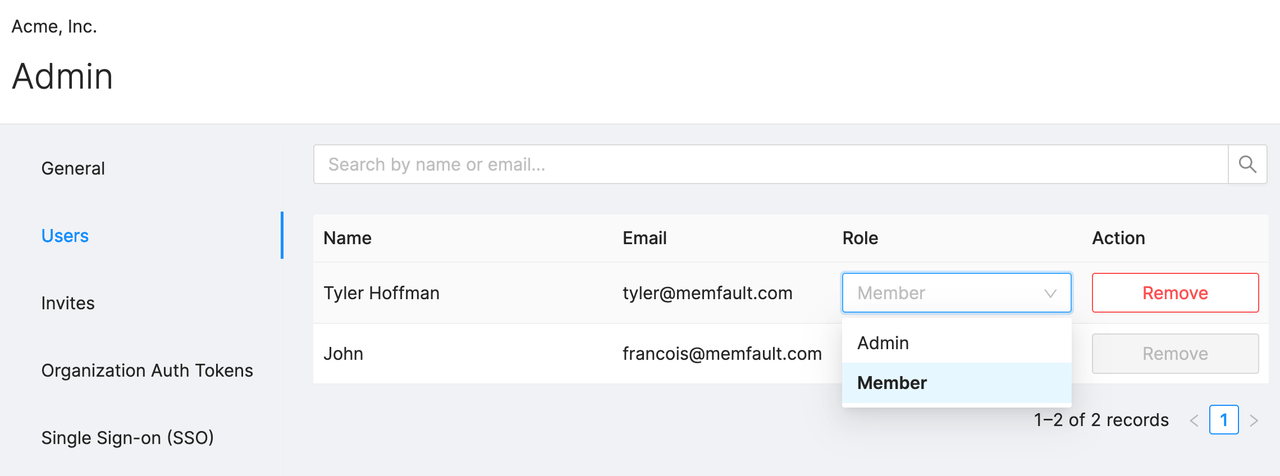This screenshot has width=1280, height=476.
Task: Click the francois@memfault.com email cell
Action: coord(722,354)
